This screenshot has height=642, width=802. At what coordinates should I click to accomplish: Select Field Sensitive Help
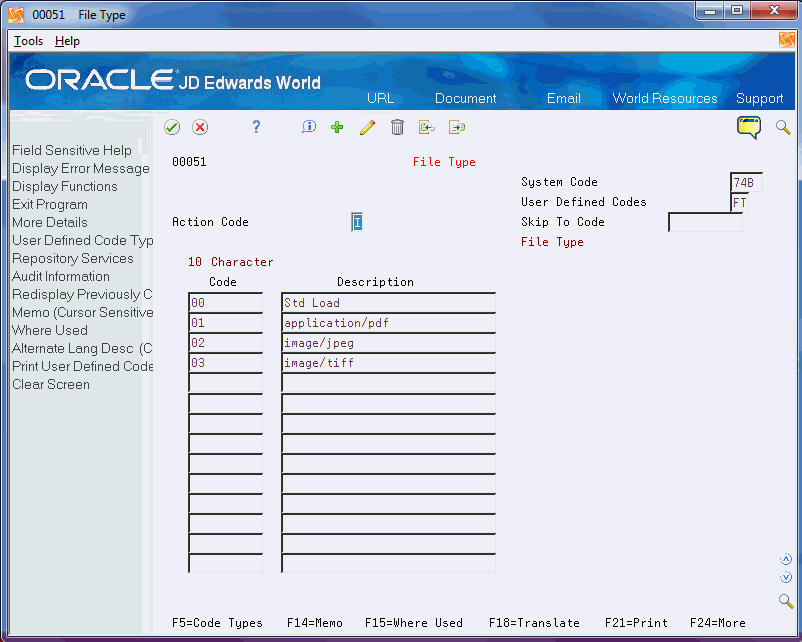pyautogui.click(x=72, y=150)
